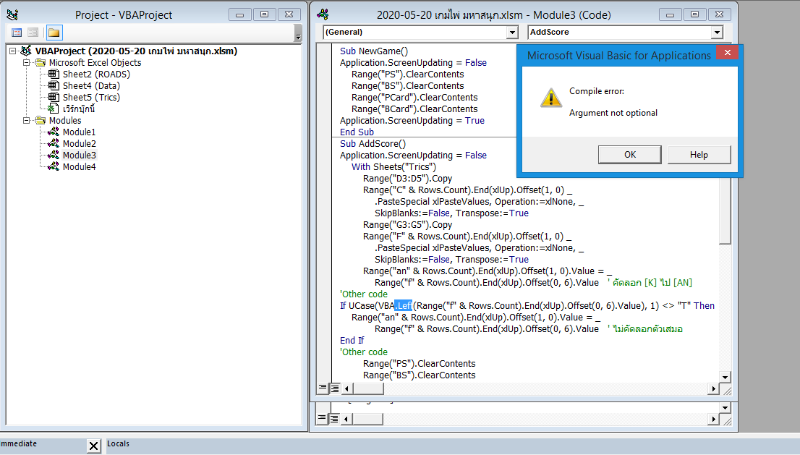The image size is (800, 455).
Task: Toggle Folders view in Project panel toolbar
Action: click(53, 32)
